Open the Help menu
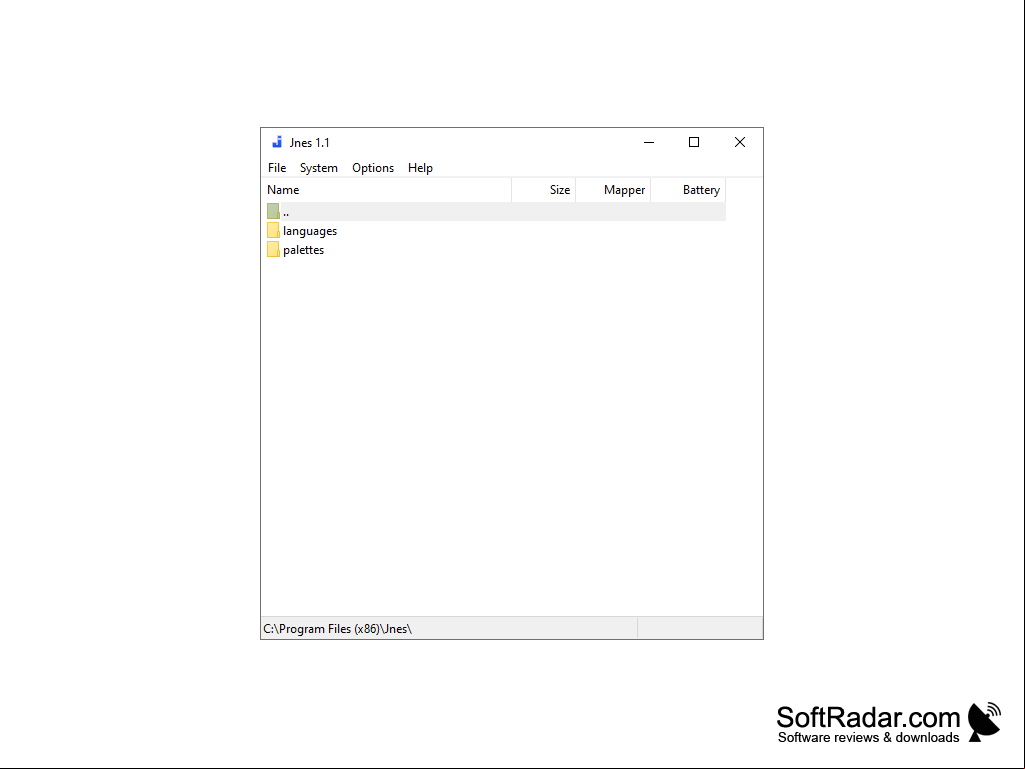Screen dimensions: 1025x769 [420, 168]
